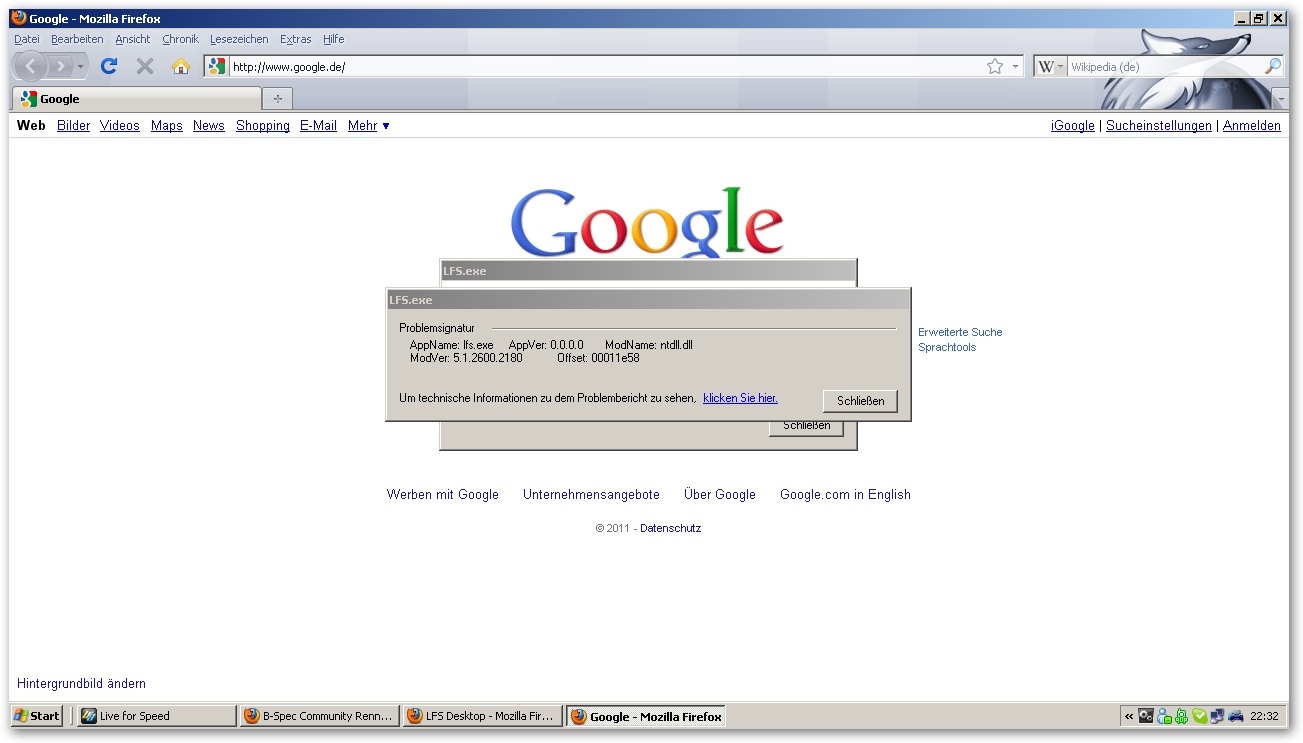Open the green QIP tray icon
The width and height of the screenshot is (1303, 743).
pyautogui.click(x=1181, y=716)
